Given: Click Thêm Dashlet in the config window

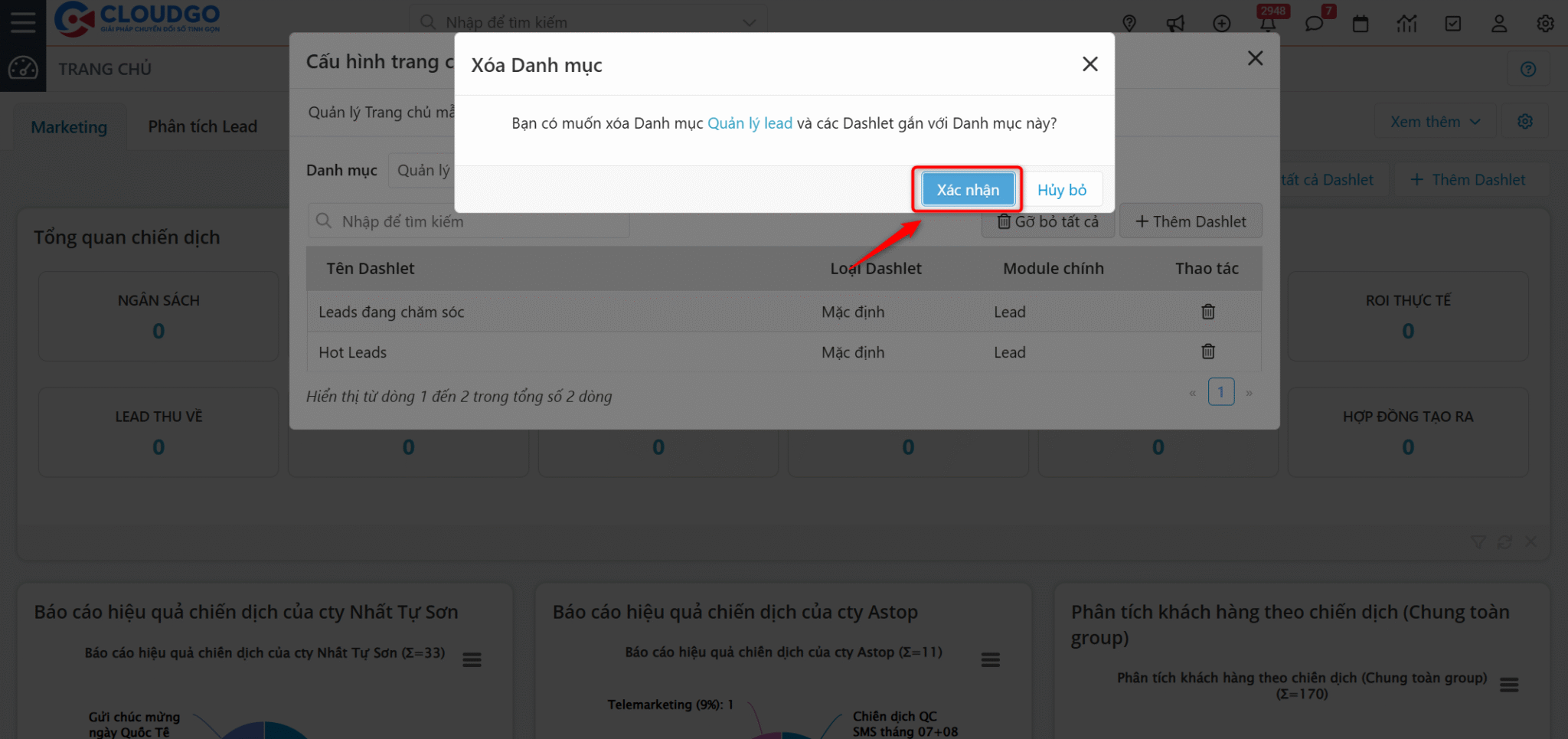Looking at the screenshot, I should 1191,221.
